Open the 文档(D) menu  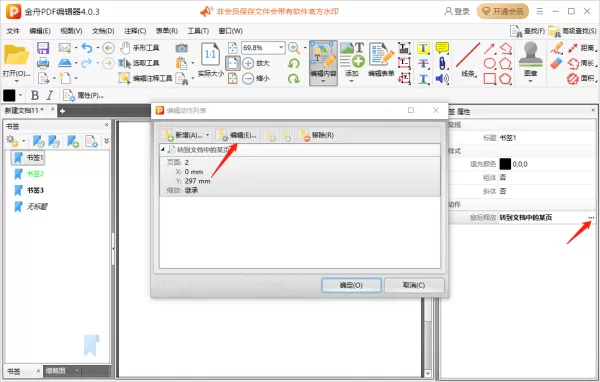pos(103,31)
